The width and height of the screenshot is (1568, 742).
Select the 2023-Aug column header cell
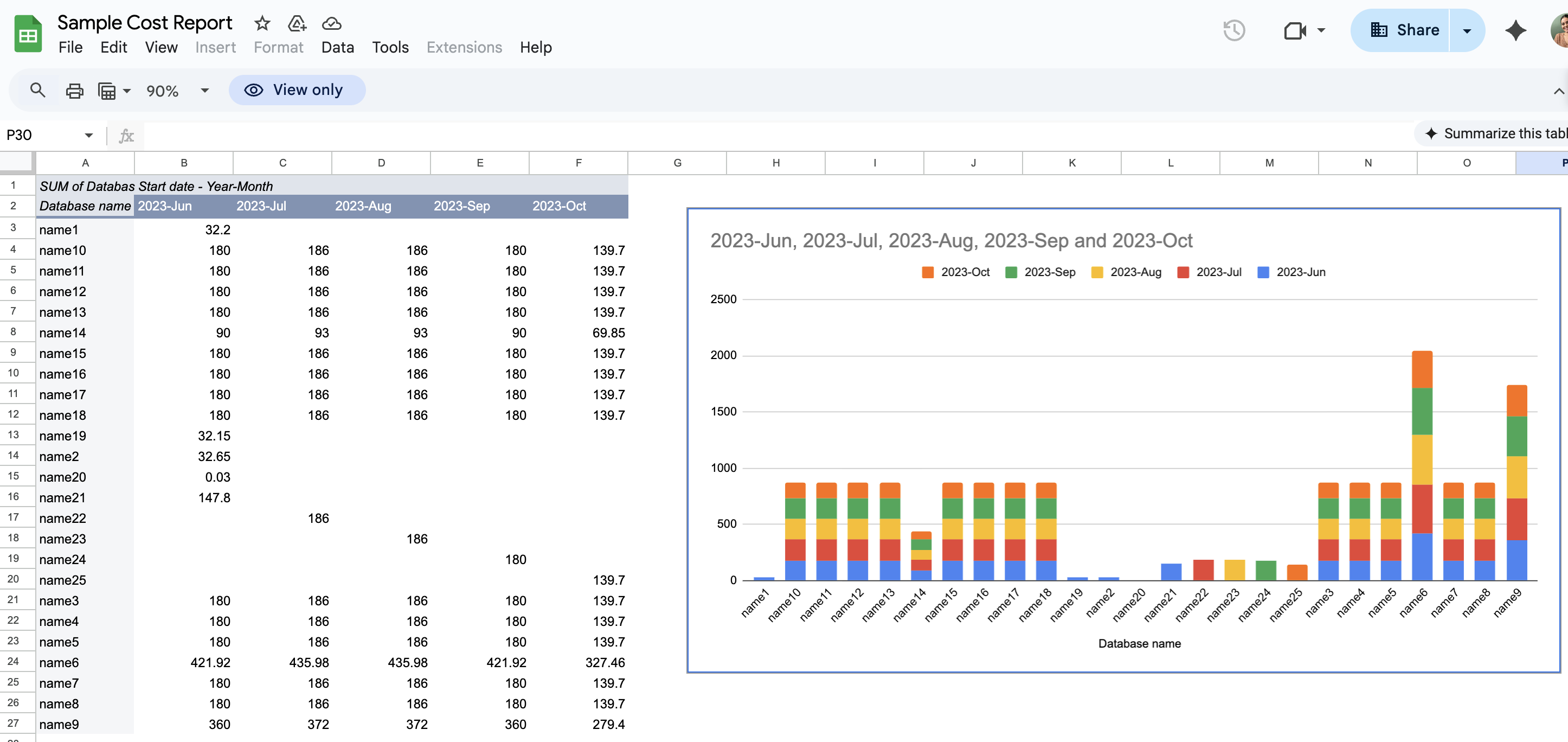pos(381,206)
